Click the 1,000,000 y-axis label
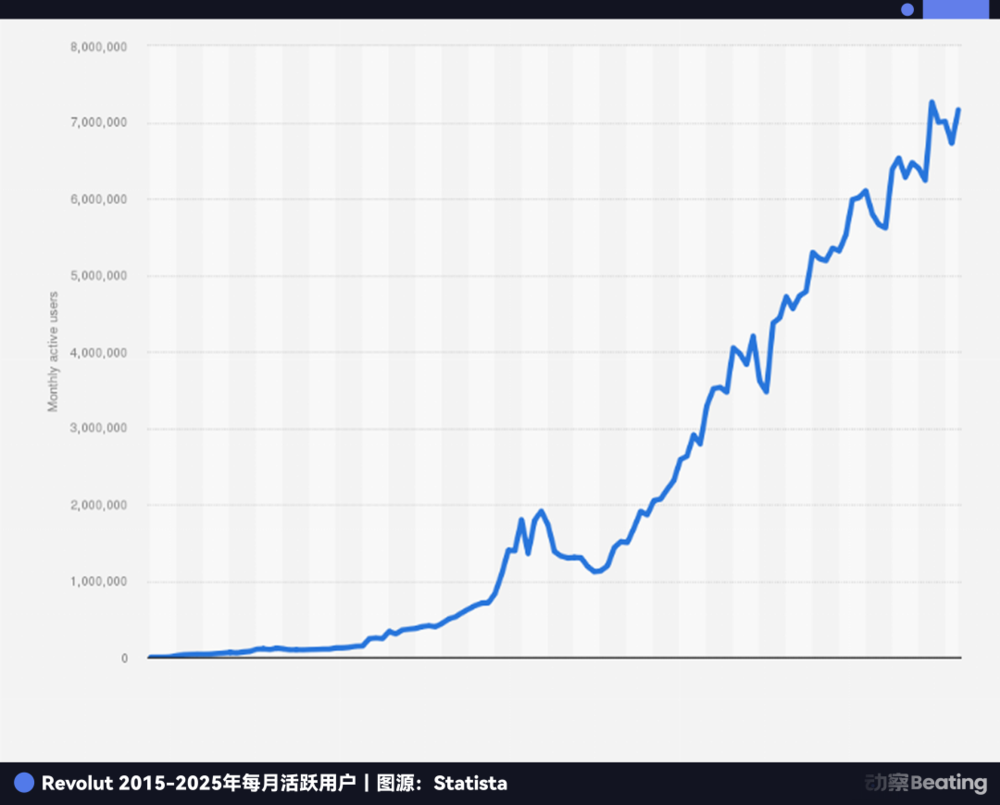The width and height of the screenshot is (1000, 805). tap(98, 581)
